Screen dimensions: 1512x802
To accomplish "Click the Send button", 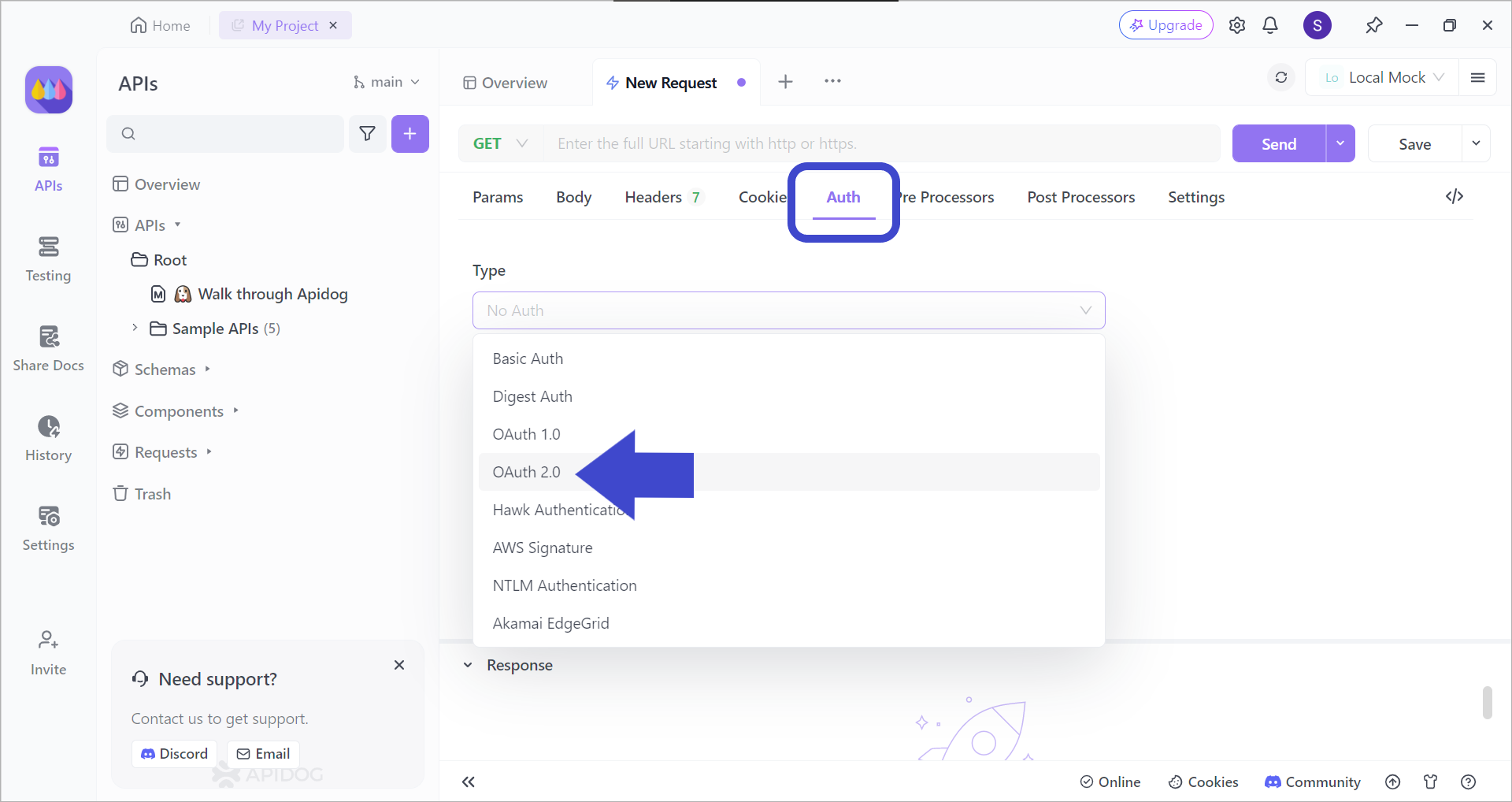I will click(x=1278, y=144).
